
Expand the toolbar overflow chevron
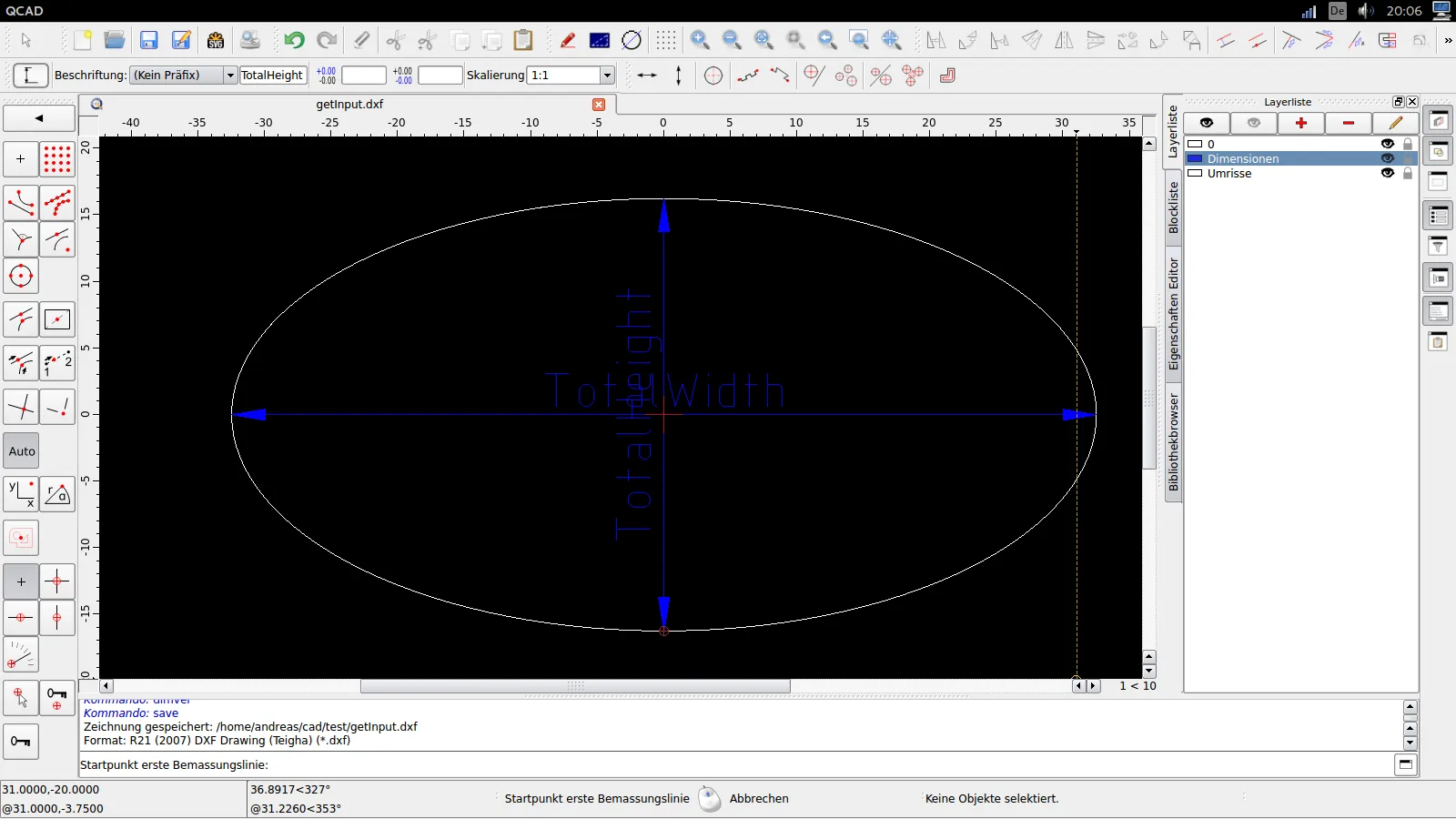[1448, 40]
